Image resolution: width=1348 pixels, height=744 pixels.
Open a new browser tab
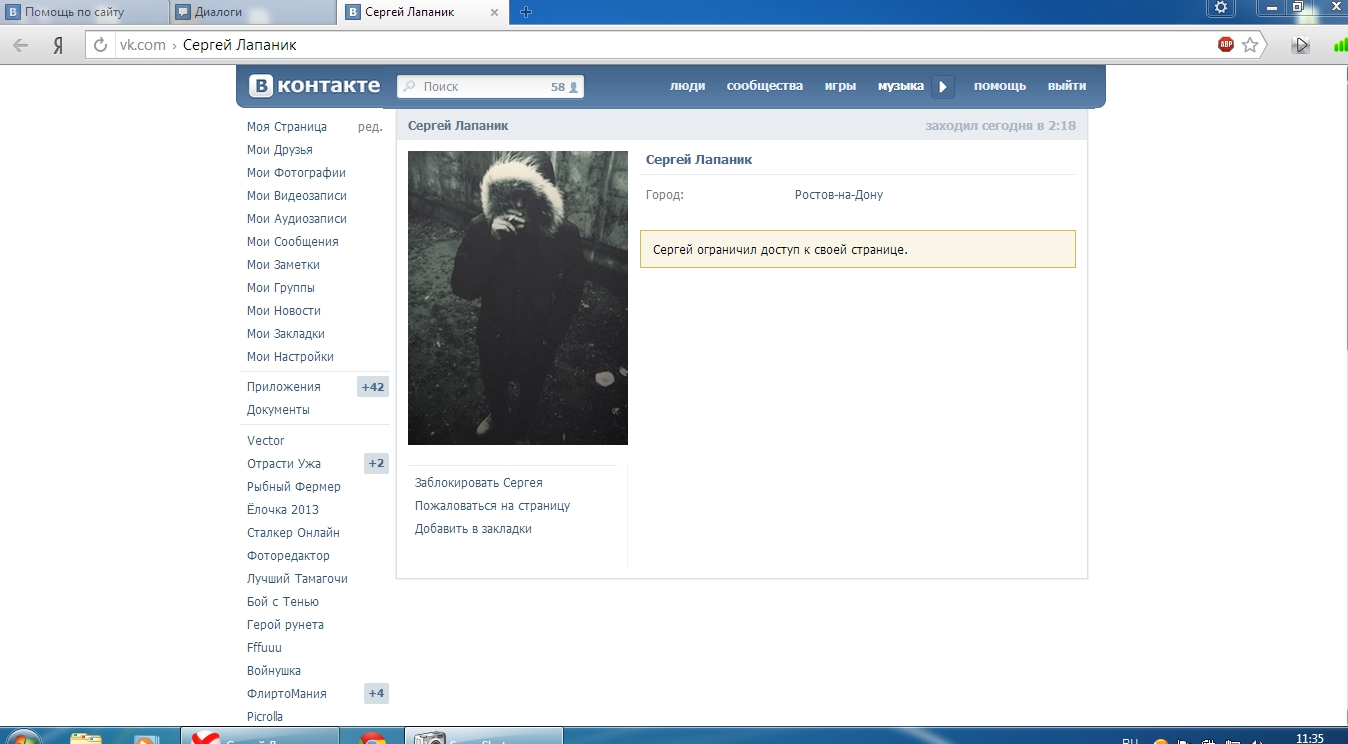click(x=526, y=12)
